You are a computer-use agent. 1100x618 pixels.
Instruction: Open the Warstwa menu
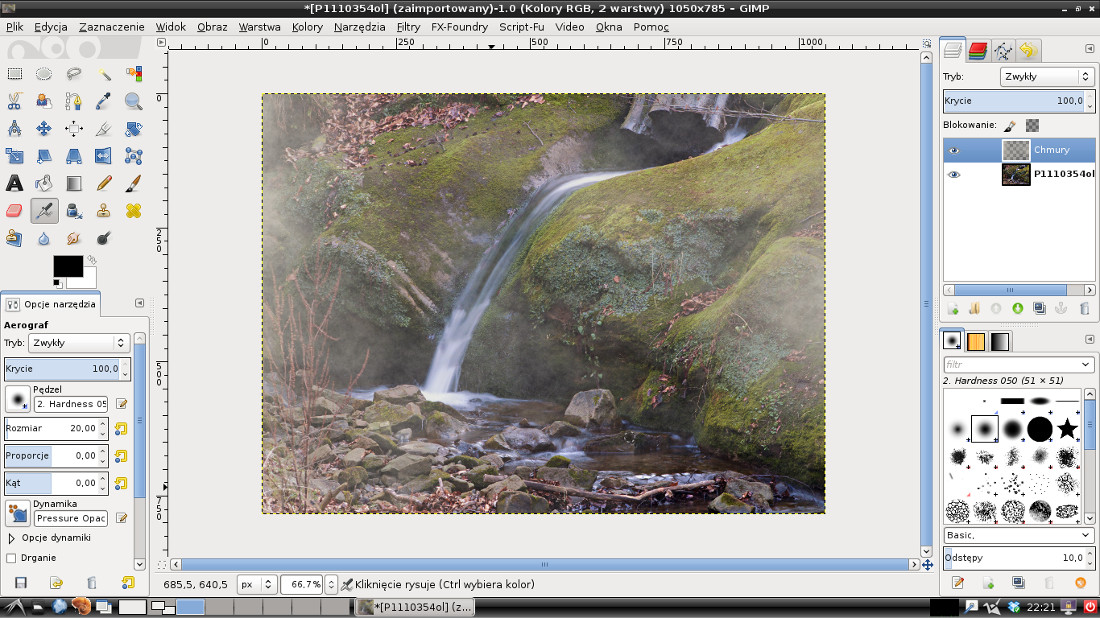(259, 27)
